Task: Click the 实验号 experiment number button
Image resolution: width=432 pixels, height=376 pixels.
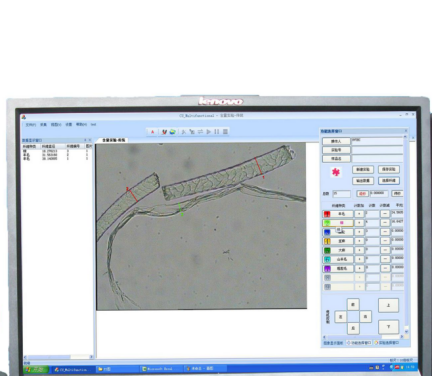Action: click(x=336, y=150)
